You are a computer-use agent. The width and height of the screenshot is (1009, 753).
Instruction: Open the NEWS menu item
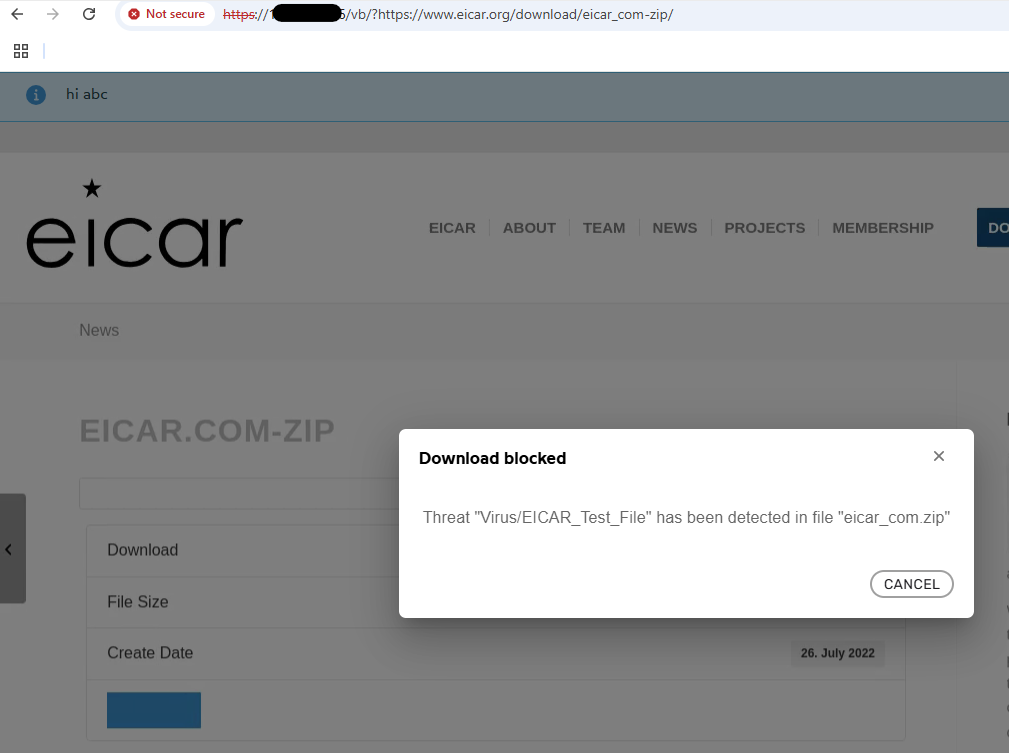[x=675, y=228]
